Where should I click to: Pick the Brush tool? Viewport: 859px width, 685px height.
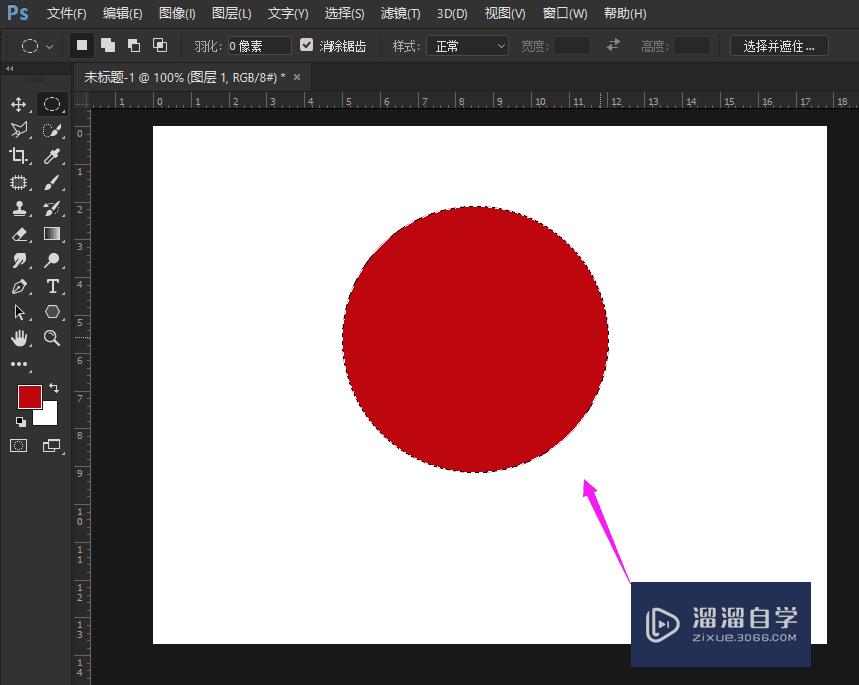(52, 182)
